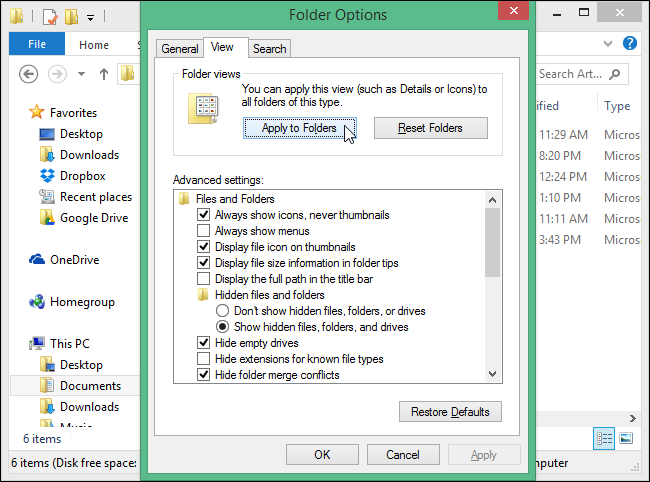The width and height of the screenshot is (650, 482).
Task: Click advanced settings scroll up arrow
Action: tap(492, 200)
